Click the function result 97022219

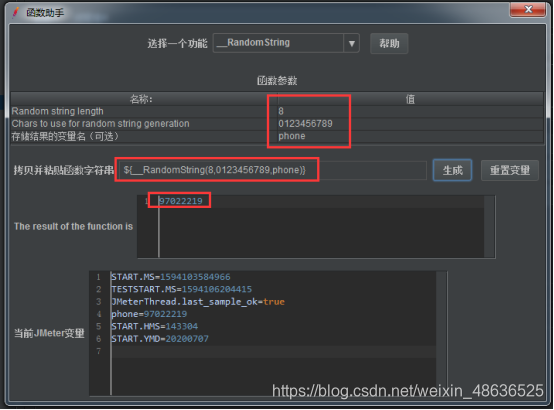(x=181, y=201)
